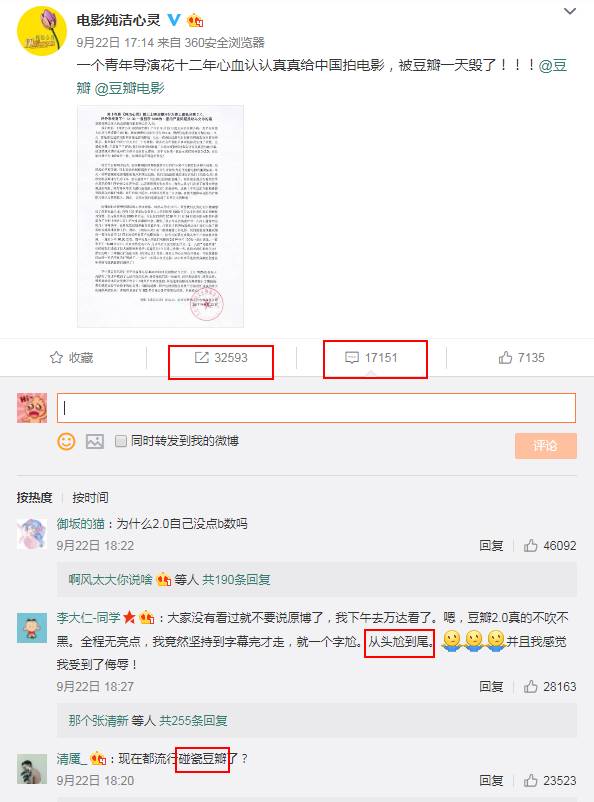594x802 pixels.
Task: Expand the 共255条回复 replies
Action: pyautogui.click(x=193, y=721)
